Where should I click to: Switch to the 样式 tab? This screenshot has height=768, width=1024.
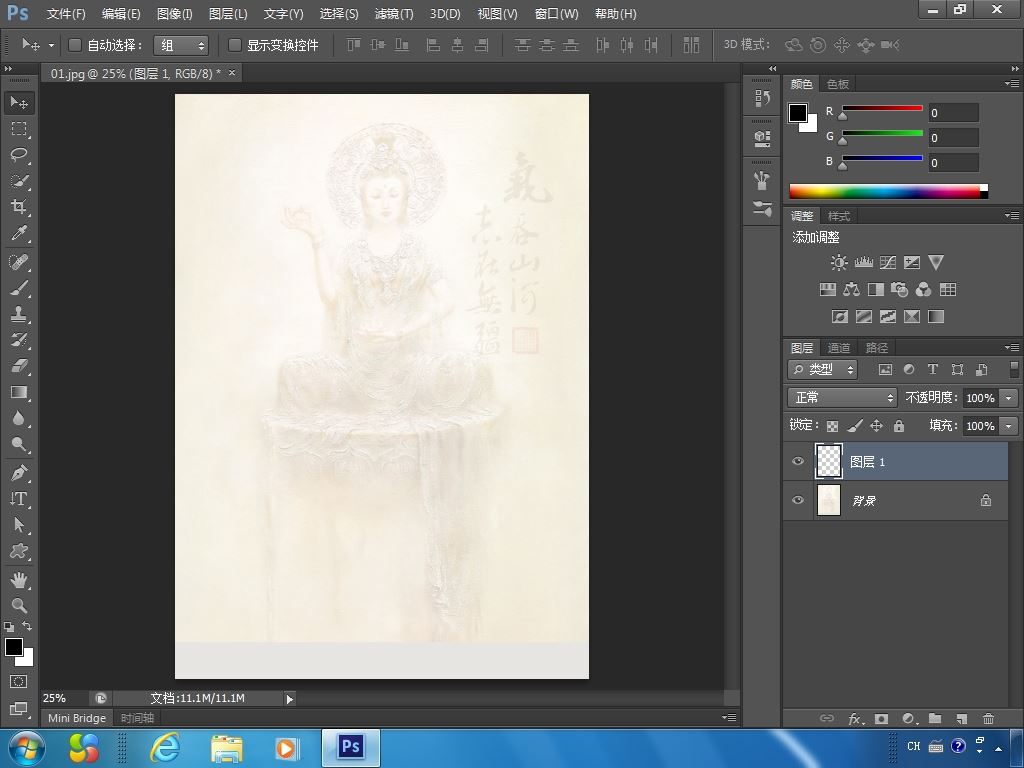pyautogui.click(x=839, y=216)
